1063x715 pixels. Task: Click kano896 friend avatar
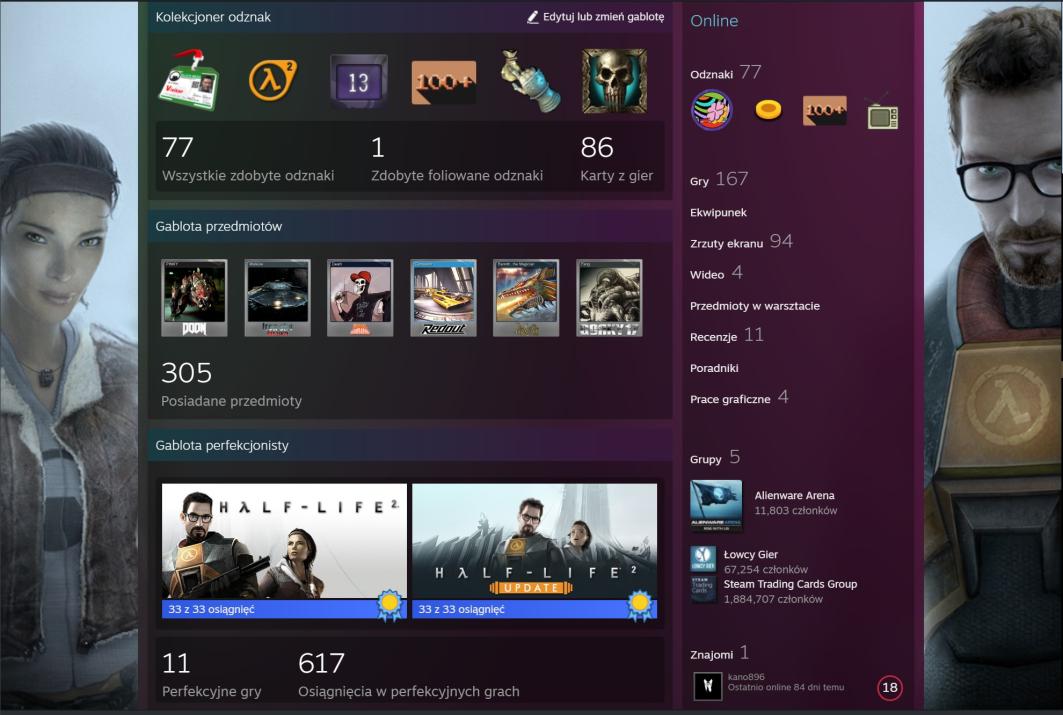click(x=707, y=686)
